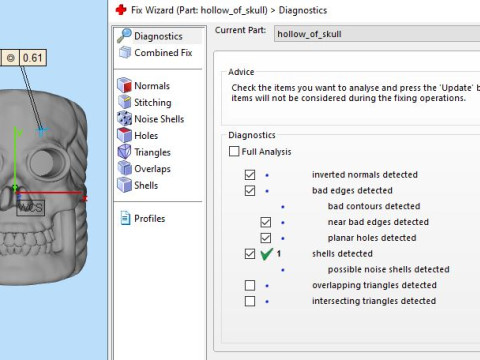
Task: Open the Profiles document icon
Action: point(125,218)
